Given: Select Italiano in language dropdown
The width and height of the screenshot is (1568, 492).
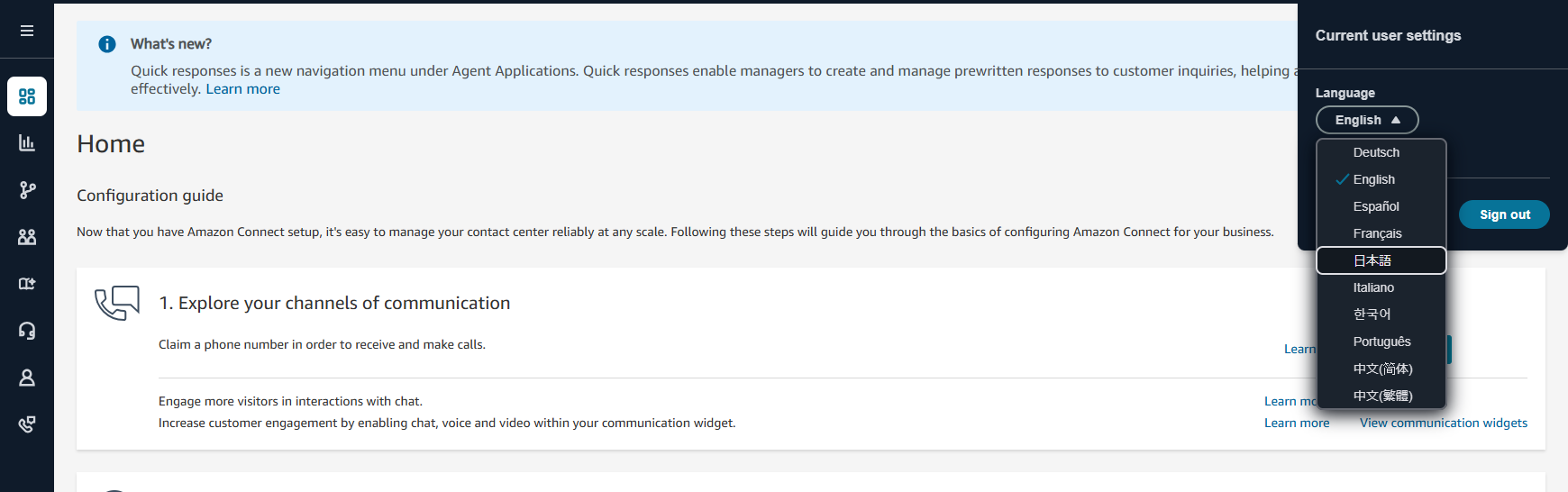Looking at the screenshot, I should [x=1373, y=287].
